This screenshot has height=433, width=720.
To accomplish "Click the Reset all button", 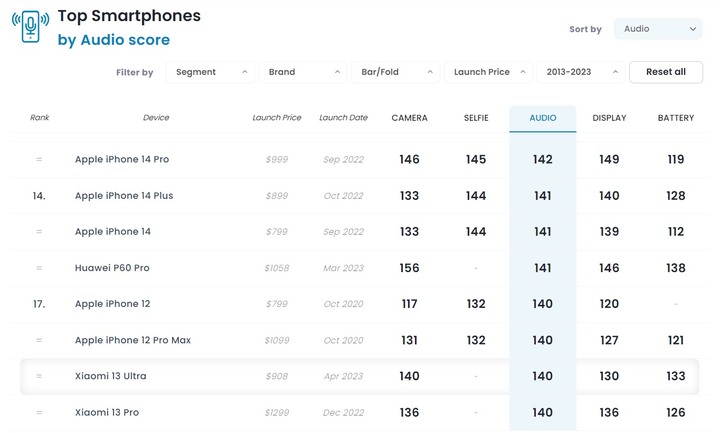I will click(x=666, y=72).
